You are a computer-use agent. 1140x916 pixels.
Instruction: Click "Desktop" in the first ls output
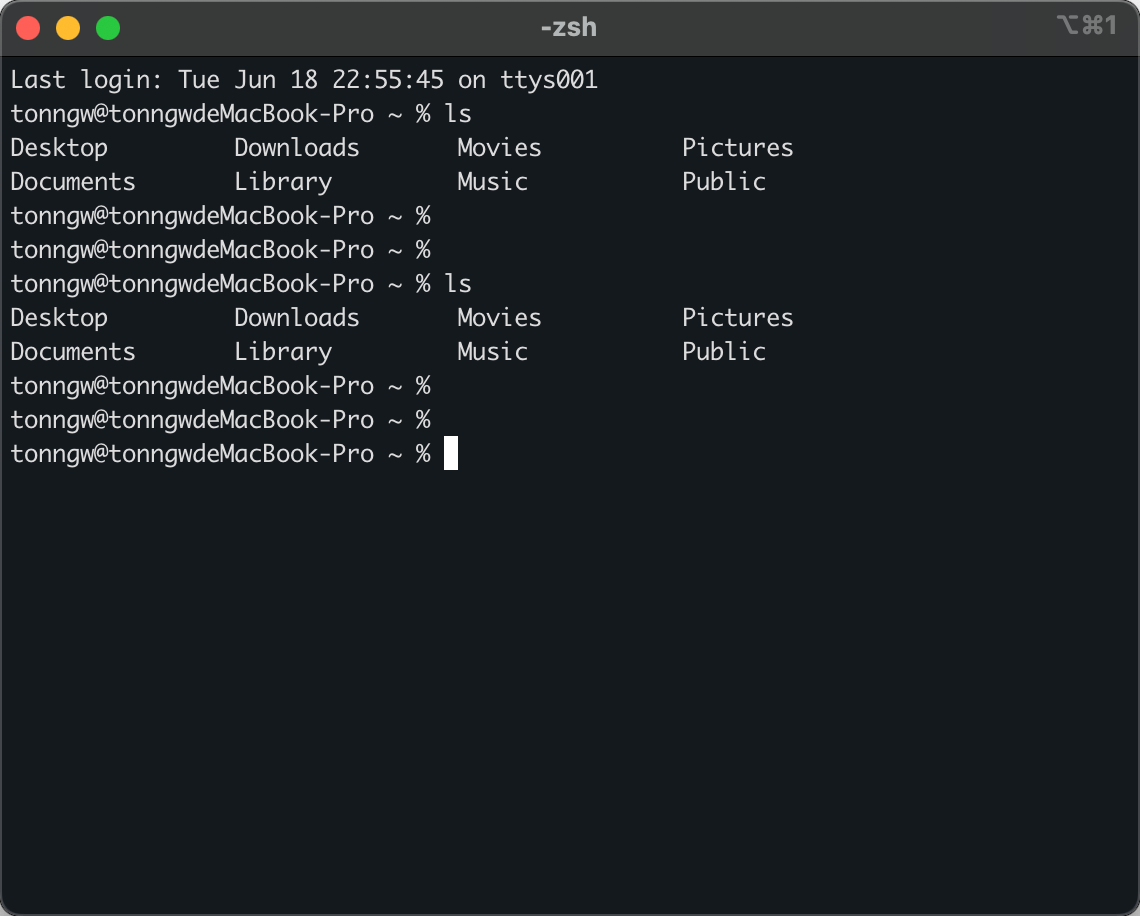[59, 148]
